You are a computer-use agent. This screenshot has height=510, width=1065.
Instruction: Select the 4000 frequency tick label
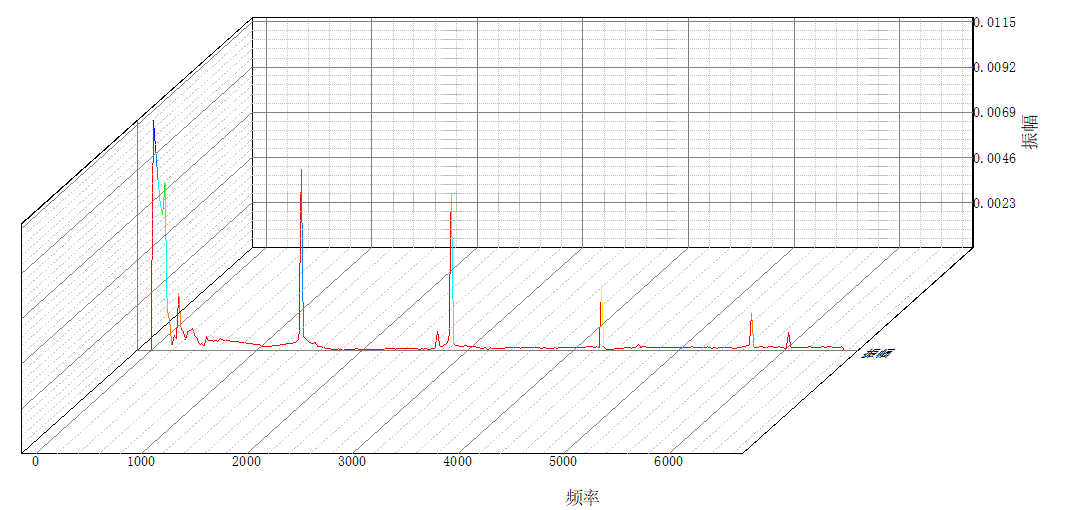(x=457, y=462)
